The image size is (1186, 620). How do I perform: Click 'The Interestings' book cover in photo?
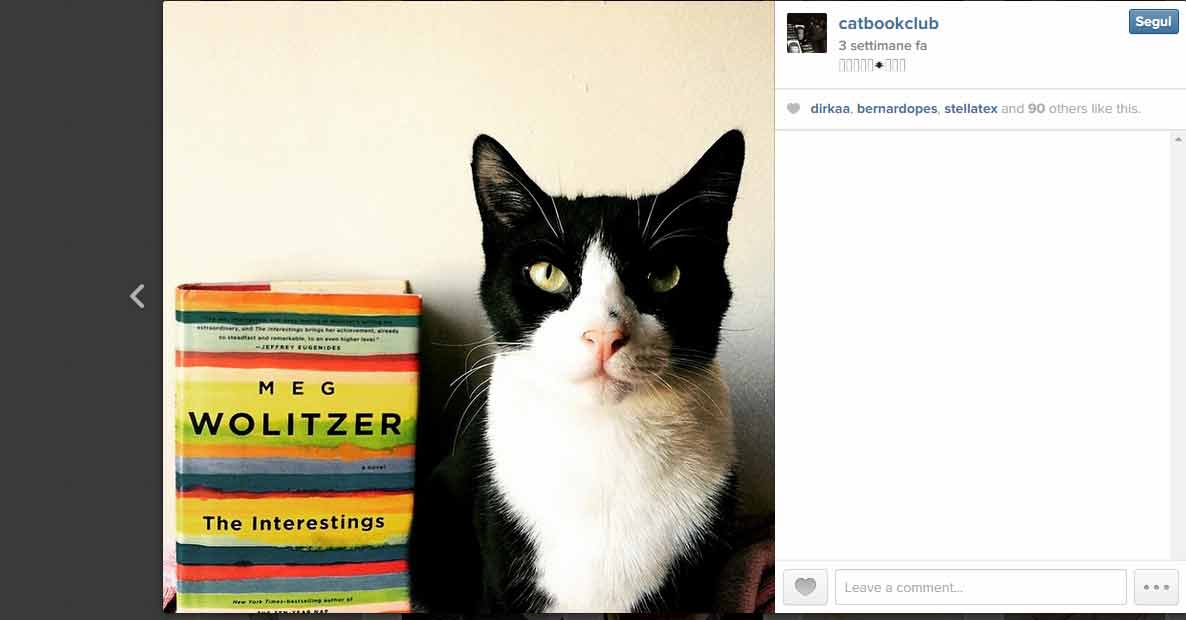[295, 446]
